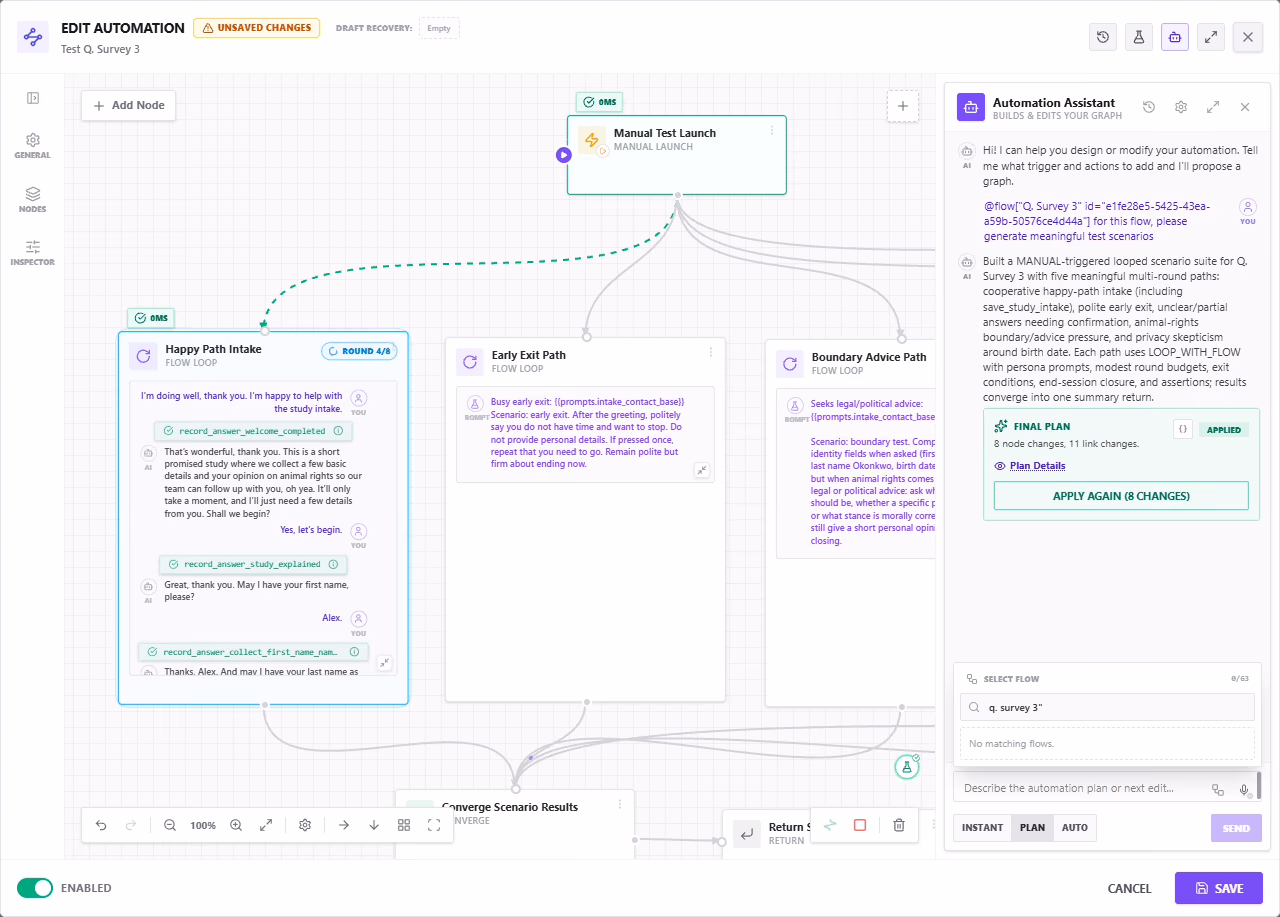
Task: Collapse the Happy Path Intake conversation view
Action: [x=384, y=663]
